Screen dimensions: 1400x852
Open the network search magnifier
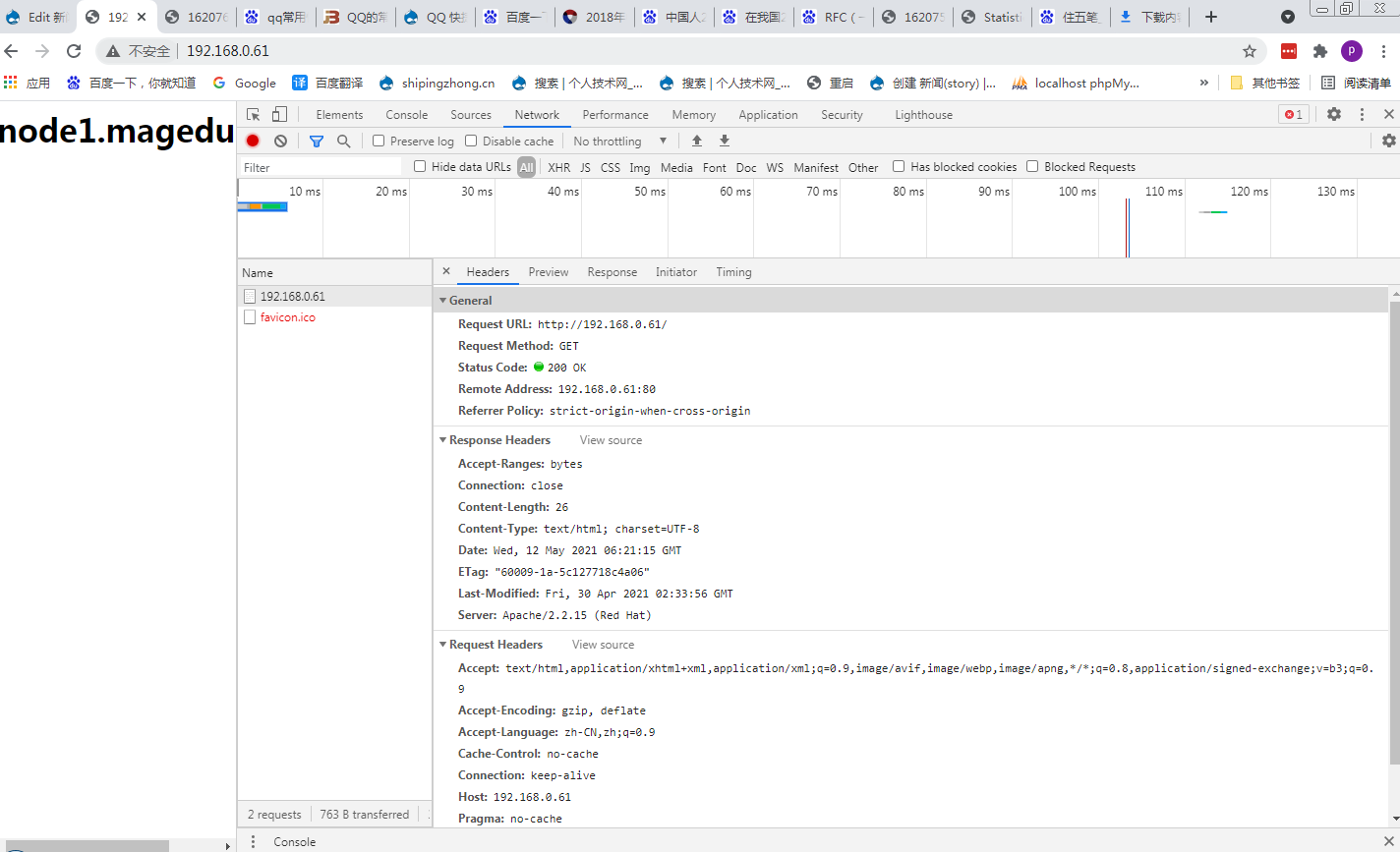click(x=343, y=142)
